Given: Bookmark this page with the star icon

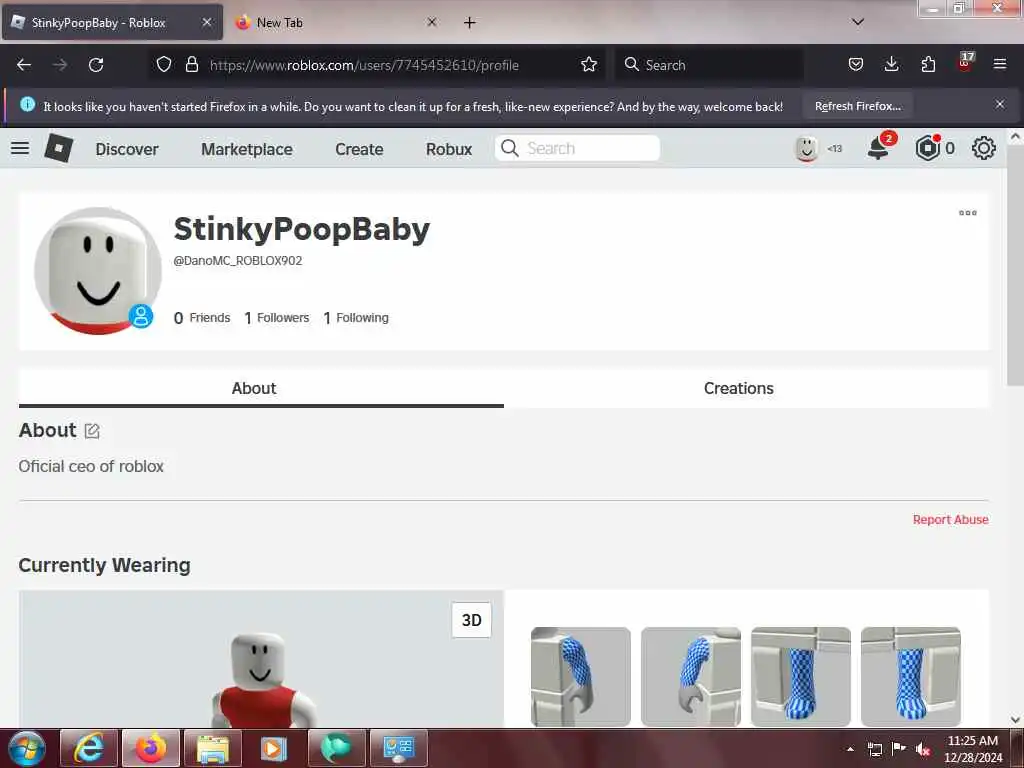Looking at the screenshot, I should click(588, 65).
